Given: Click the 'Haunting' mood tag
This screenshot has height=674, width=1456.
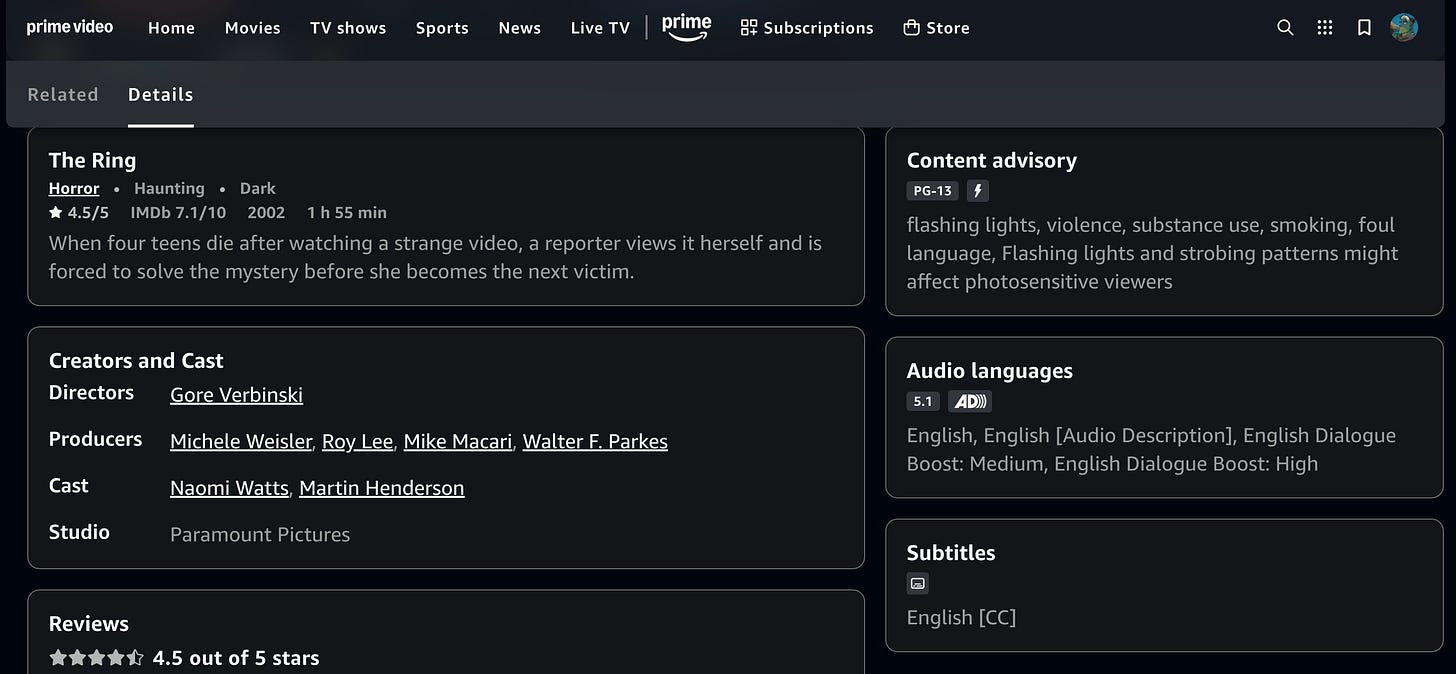Looking at the screenshot, I should 169,188.
